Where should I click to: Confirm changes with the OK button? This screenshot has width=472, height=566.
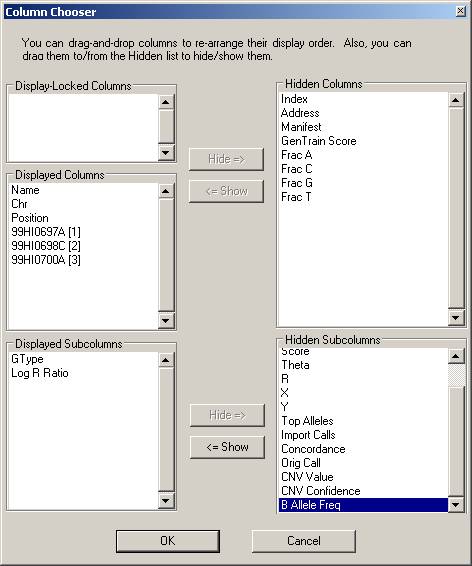168,541
